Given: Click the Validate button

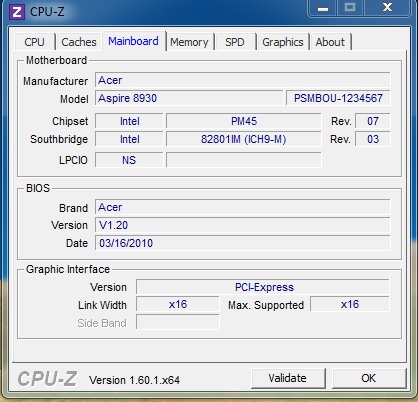Looking at the screenshot, I should [x=288, y=378].
